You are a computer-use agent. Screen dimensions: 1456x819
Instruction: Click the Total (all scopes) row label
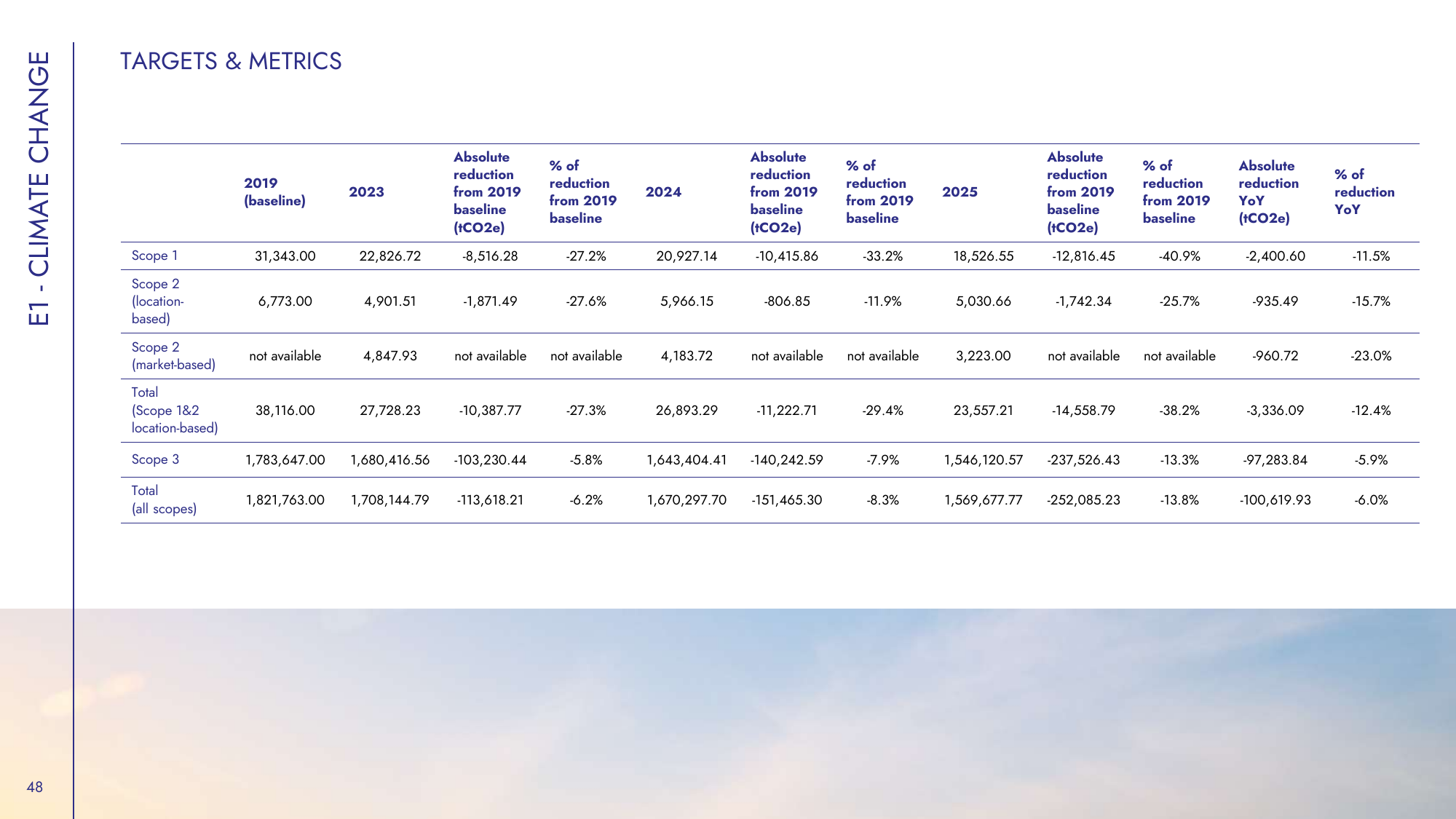[164, 500]
